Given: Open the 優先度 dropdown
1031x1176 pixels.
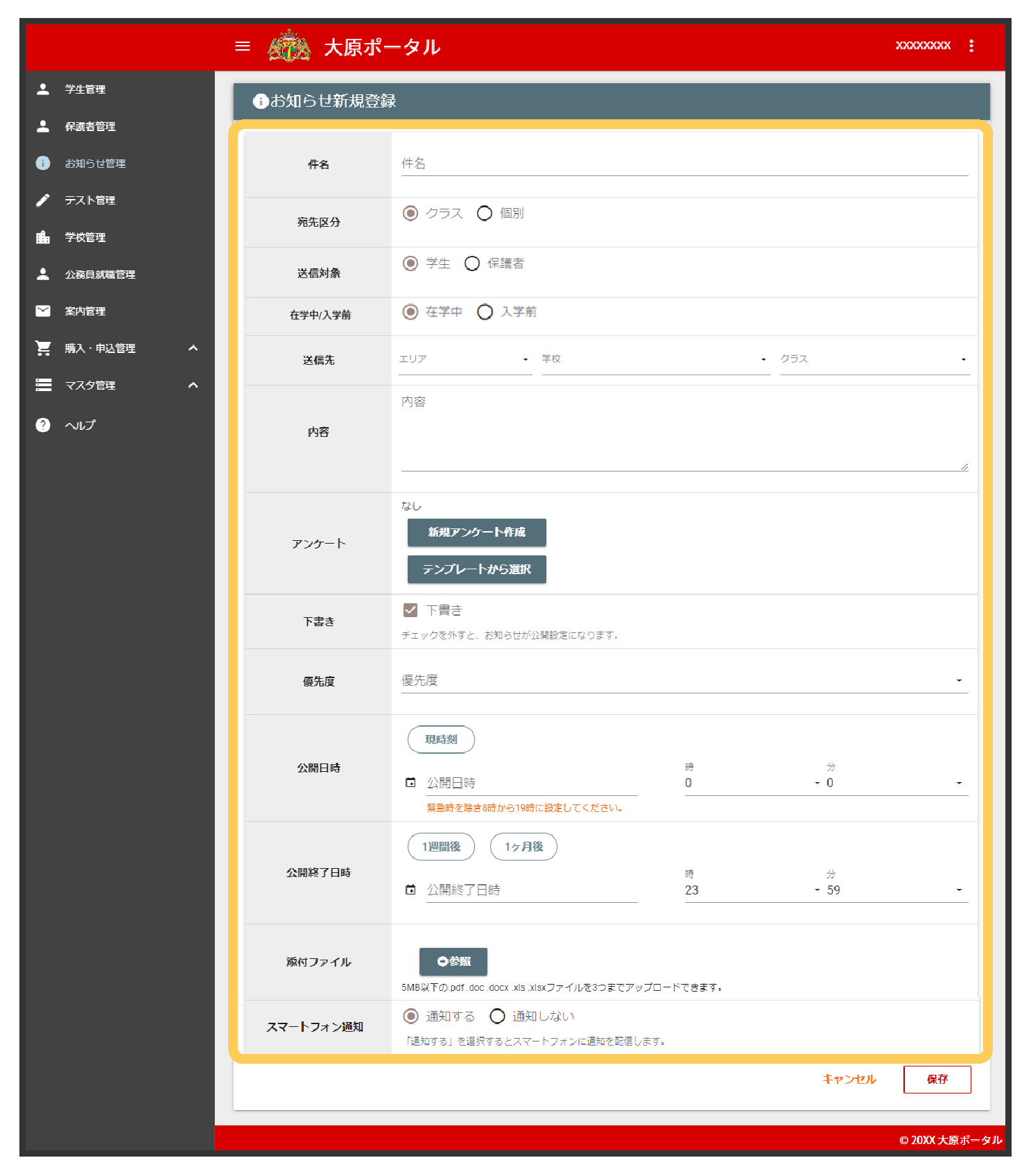Looking at the screenshot, I should pos(684,680).
